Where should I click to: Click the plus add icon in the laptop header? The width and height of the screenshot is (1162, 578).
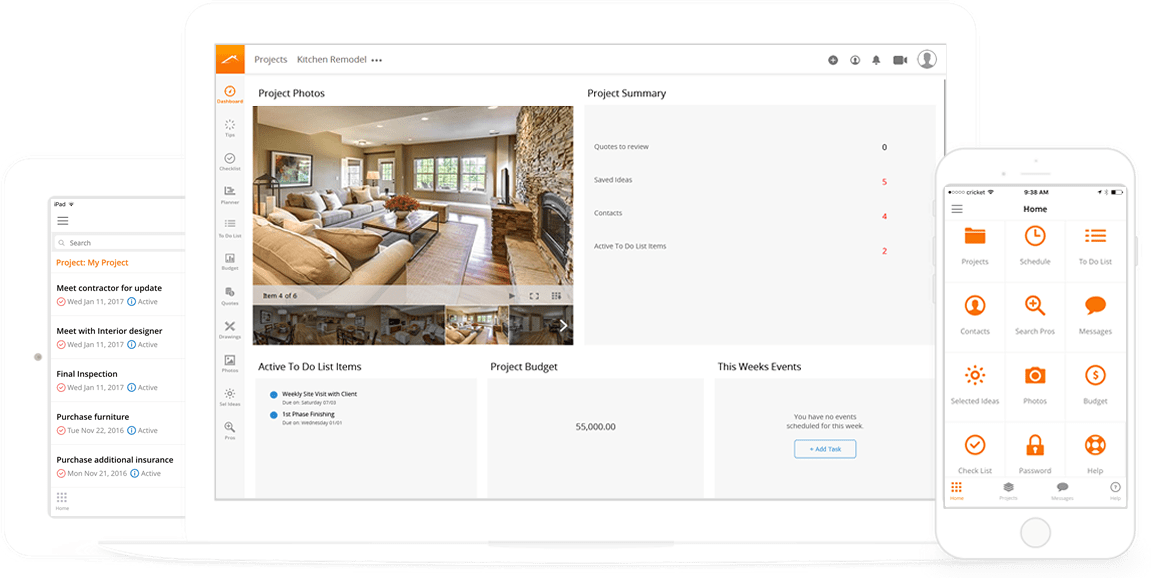tap(833, 60)
